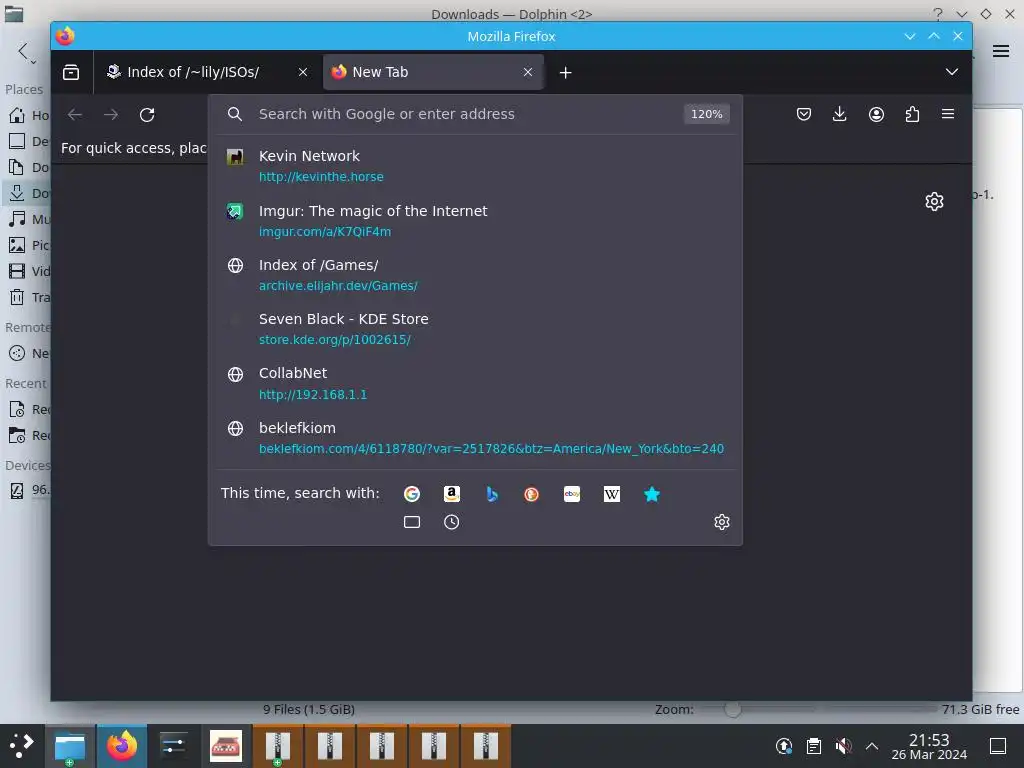
Task: Select the New Tab tab
Action: pos(434,72)
